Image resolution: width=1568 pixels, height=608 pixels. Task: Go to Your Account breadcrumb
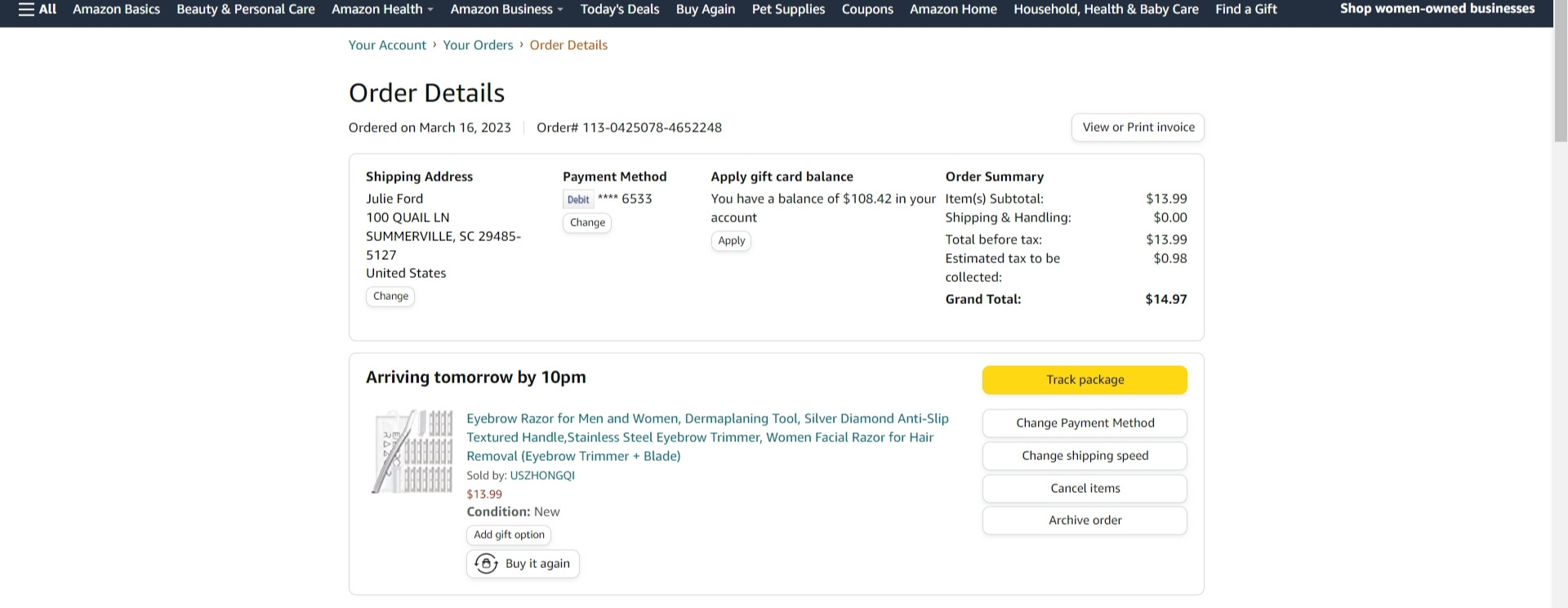point(387,45)
